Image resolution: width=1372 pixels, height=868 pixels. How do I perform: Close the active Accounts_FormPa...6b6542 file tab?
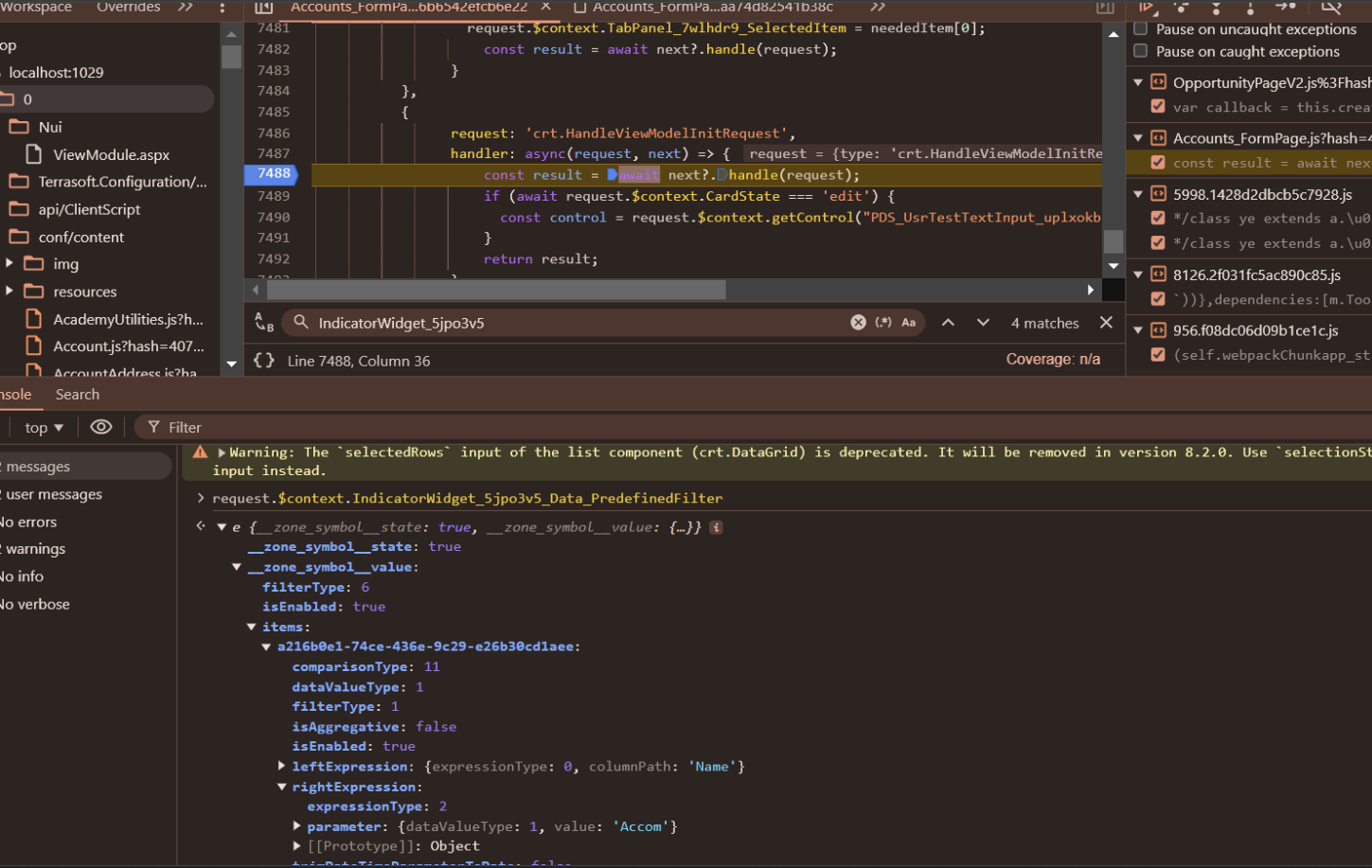tap(546, 7)
